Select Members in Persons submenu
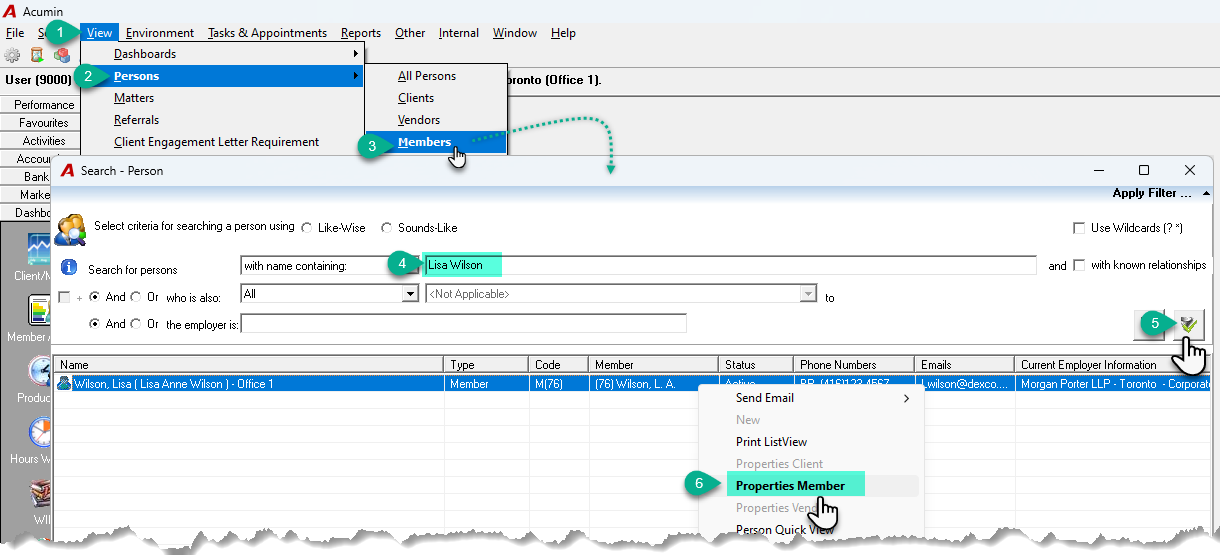Screen dimensions: 1220x555 424,142
